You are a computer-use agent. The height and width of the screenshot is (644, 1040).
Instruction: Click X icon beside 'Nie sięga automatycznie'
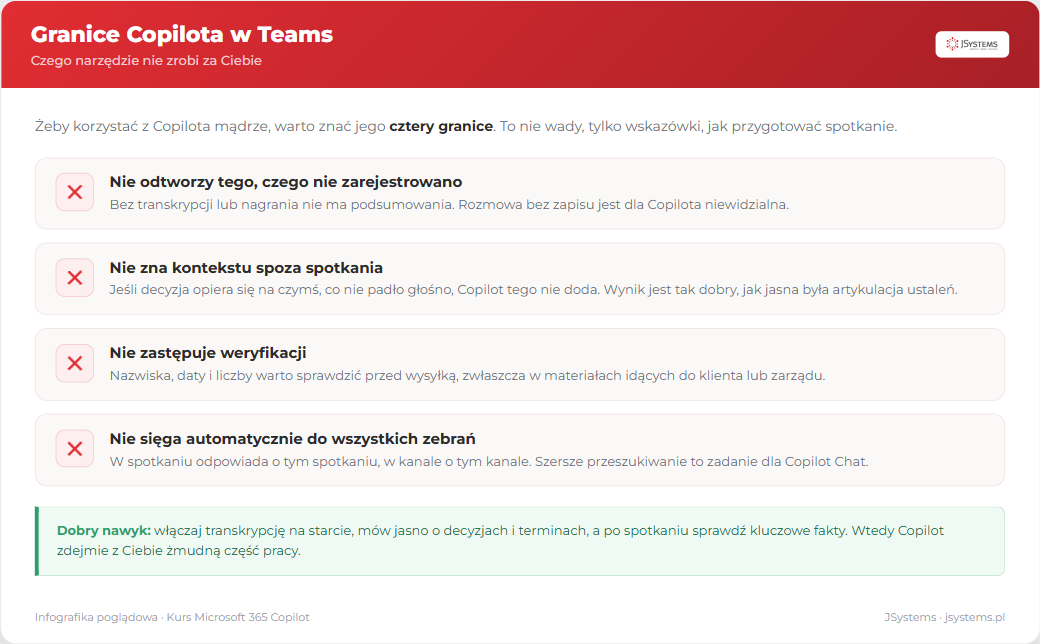[75, 449]
